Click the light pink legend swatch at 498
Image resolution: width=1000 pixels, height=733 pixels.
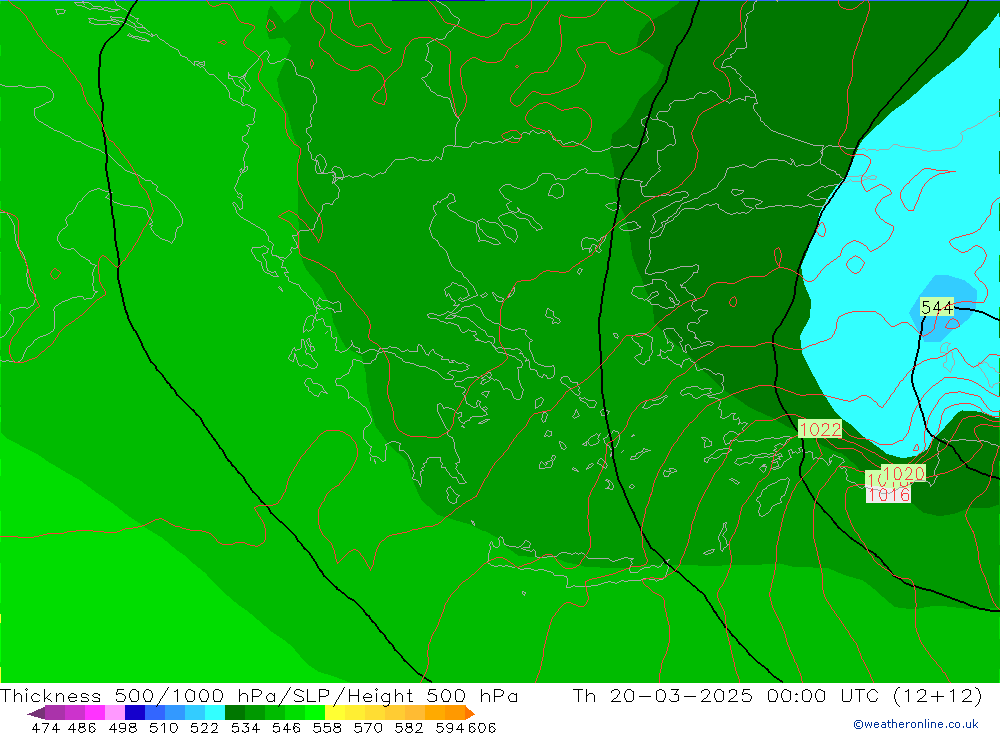pos(115,713)
